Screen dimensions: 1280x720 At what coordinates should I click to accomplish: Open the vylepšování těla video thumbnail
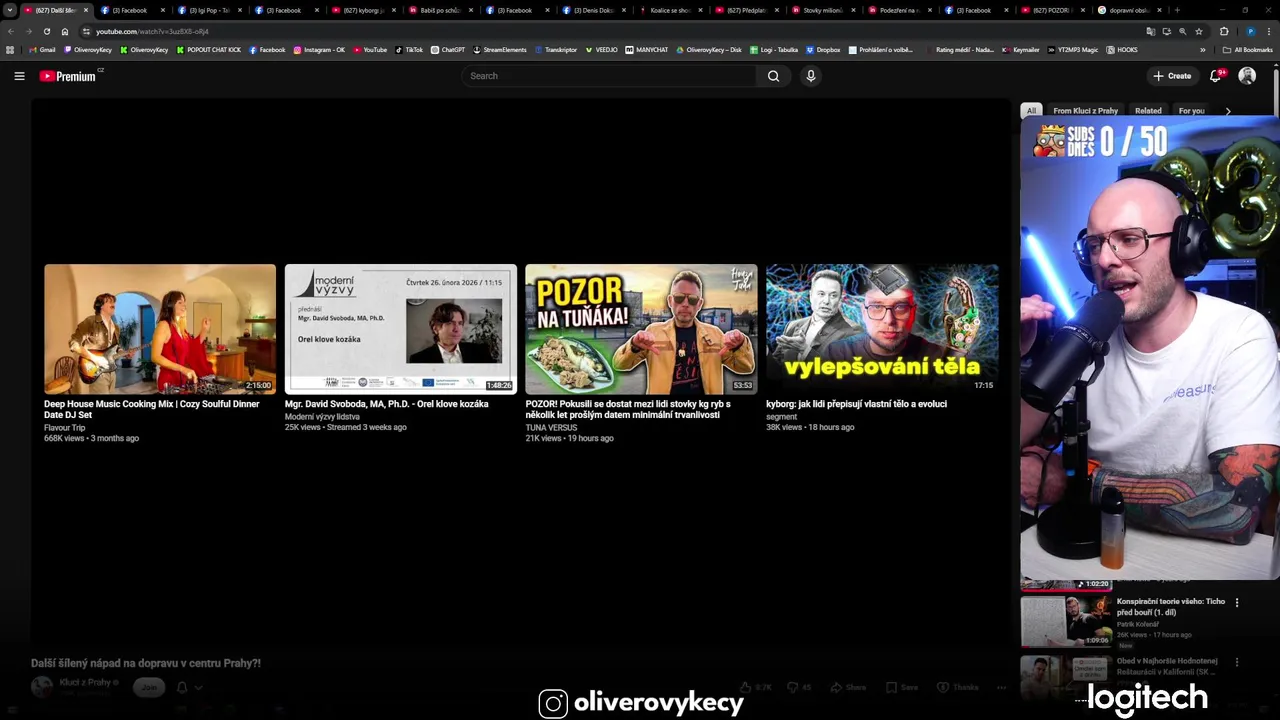coord(882,329)
